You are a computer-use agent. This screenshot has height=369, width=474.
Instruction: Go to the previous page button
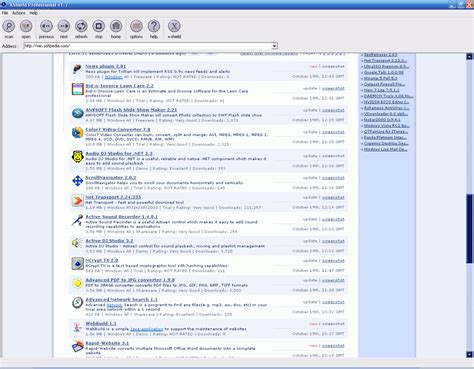coord(46,26)
